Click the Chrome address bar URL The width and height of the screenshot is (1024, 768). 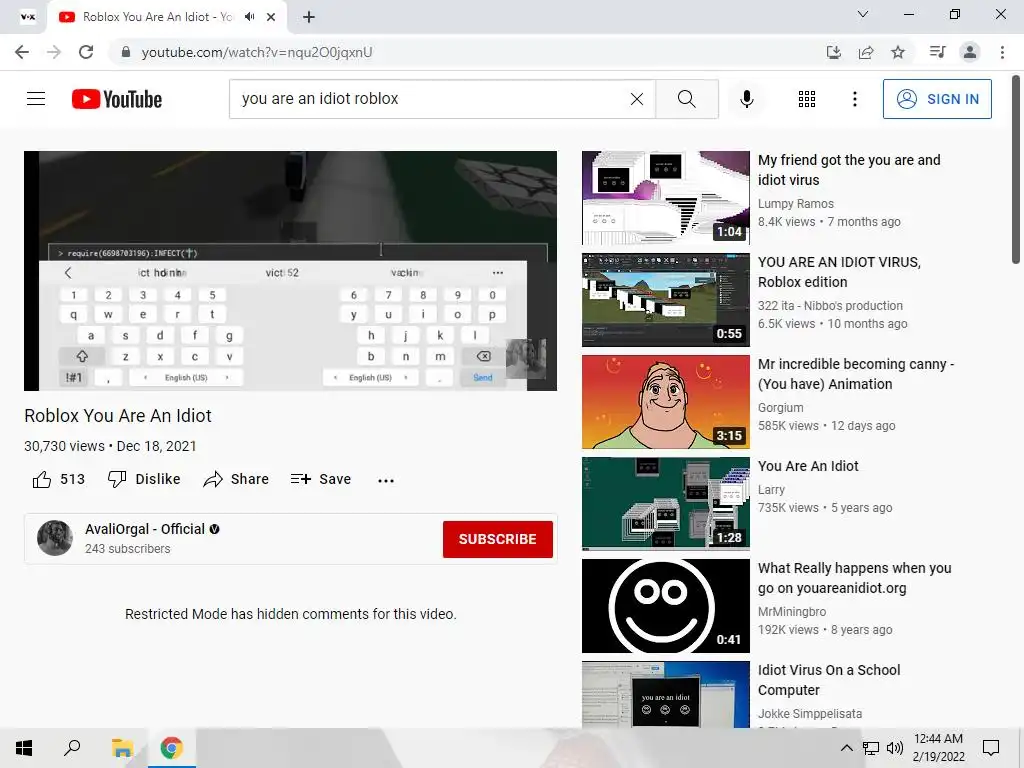pyautogui.click(x=257, y=52)
